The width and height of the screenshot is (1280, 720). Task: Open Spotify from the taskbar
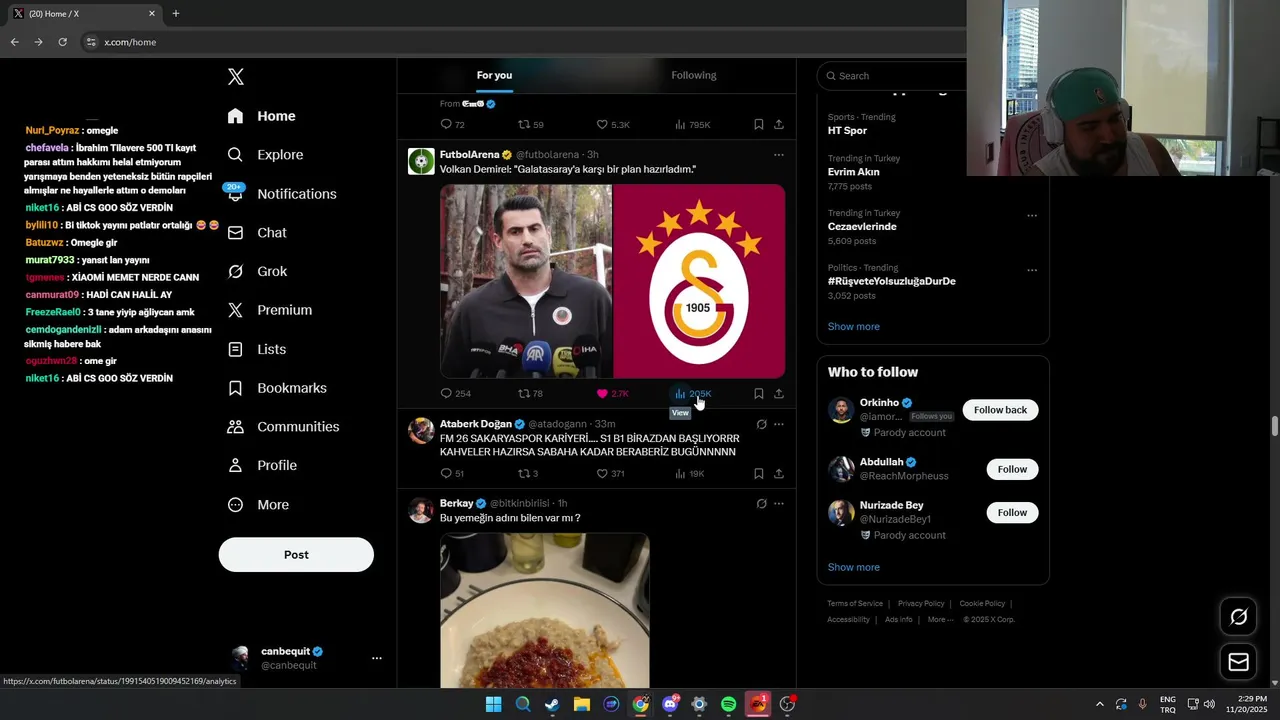pos(728,704)
